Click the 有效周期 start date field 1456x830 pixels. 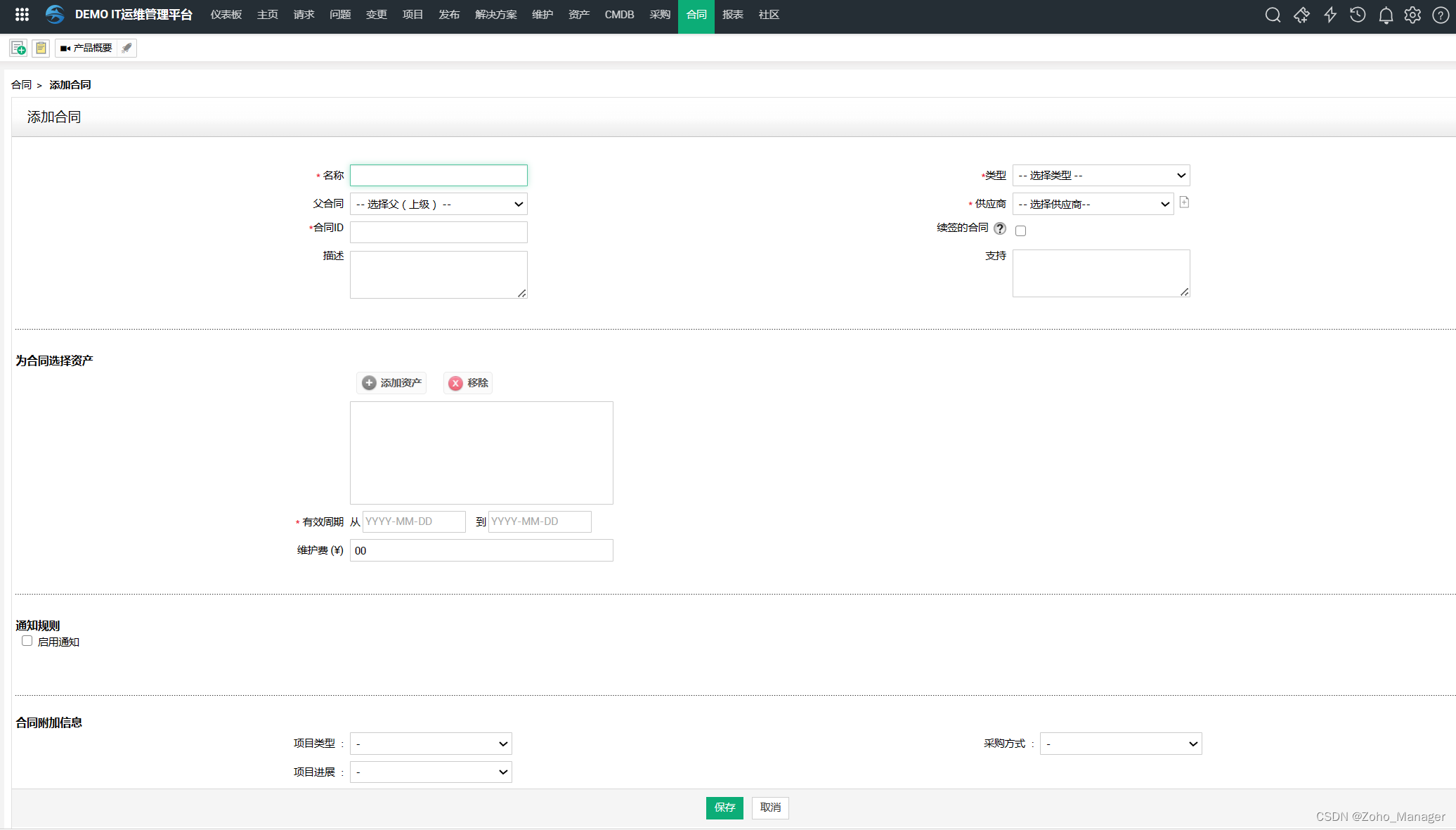coord(414,521)
